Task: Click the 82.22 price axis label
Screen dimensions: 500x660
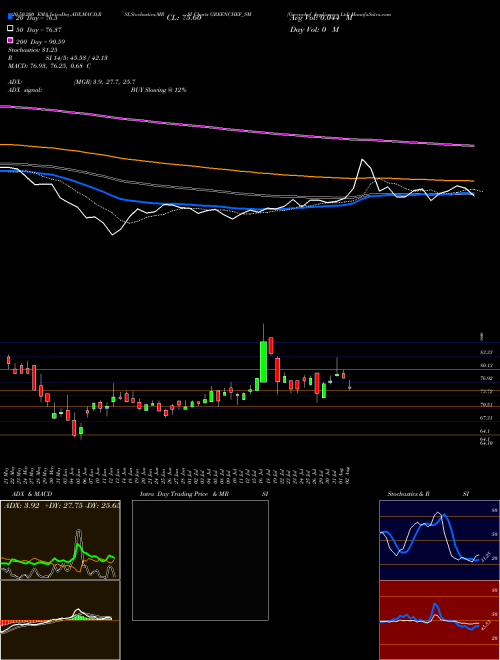Action: (487, 352)
